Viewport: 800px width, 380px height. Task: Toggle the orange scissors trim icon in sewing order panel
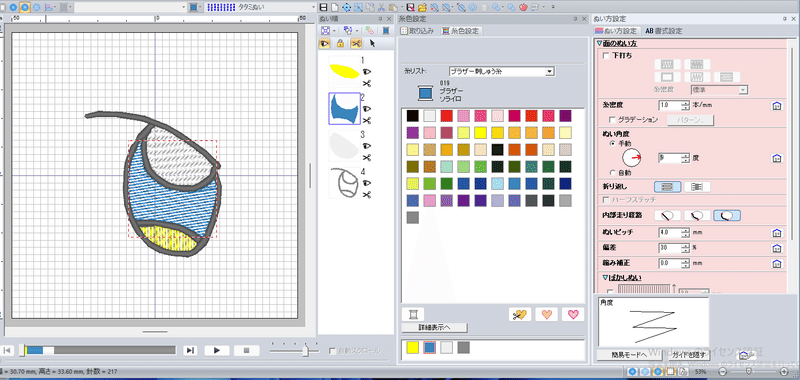pyautogui.click(x=356, y=44)
